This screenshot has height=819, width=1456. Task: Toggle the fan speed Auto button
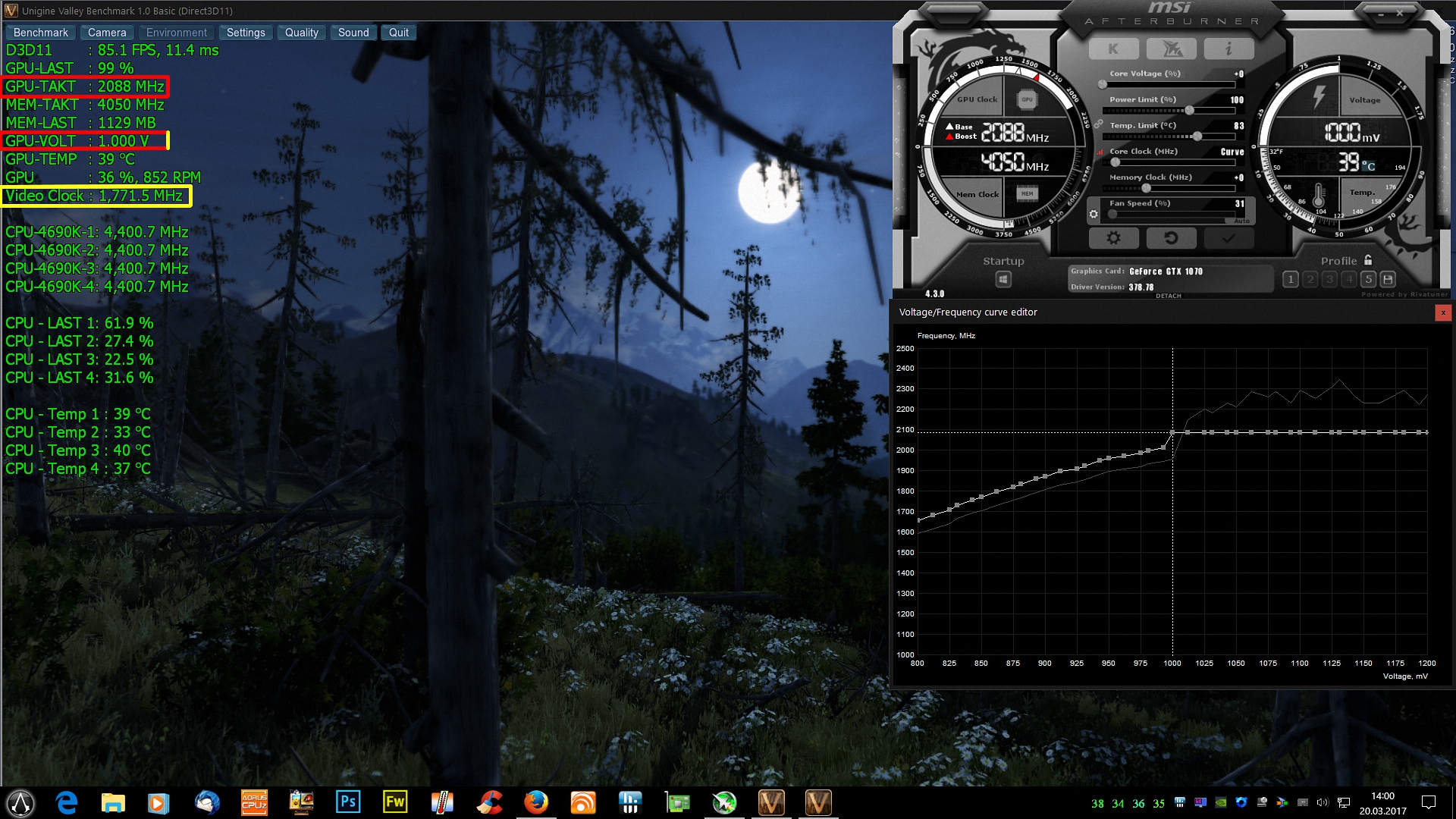coord(1241,221)
